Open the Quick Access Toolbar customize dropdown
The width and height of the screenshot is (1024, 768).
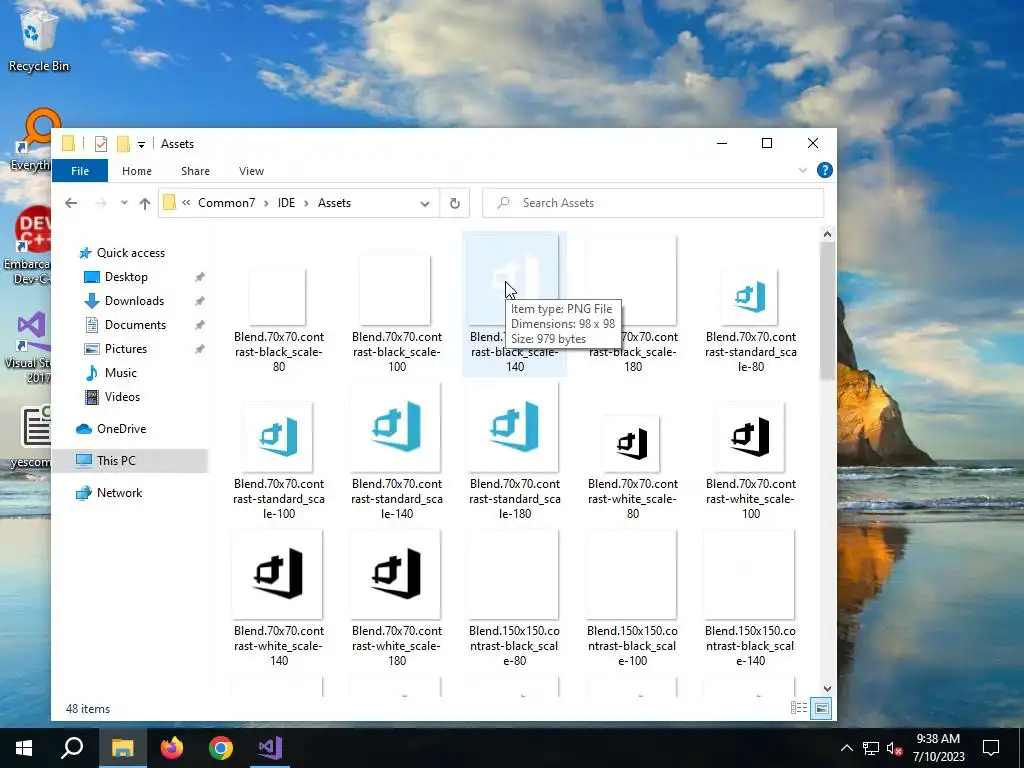click(x=141, y=144)
